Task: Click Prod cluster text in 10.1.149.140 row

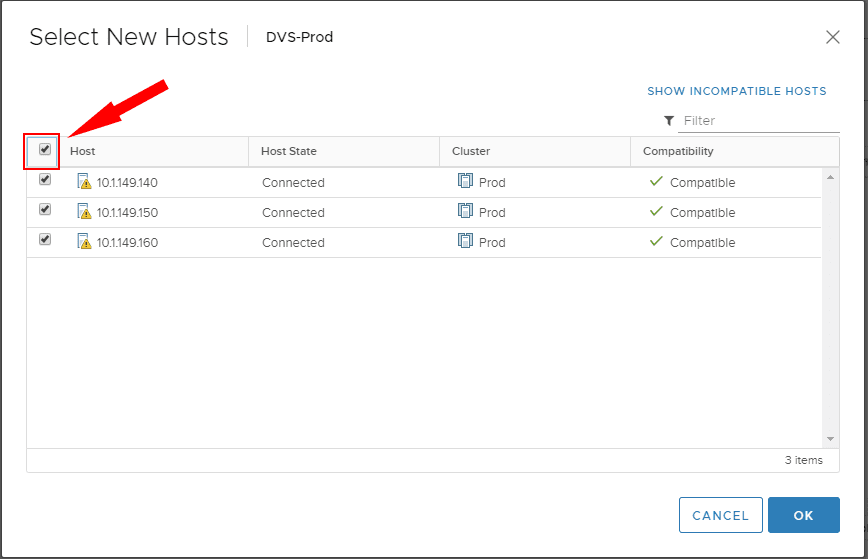Action: 492,183
